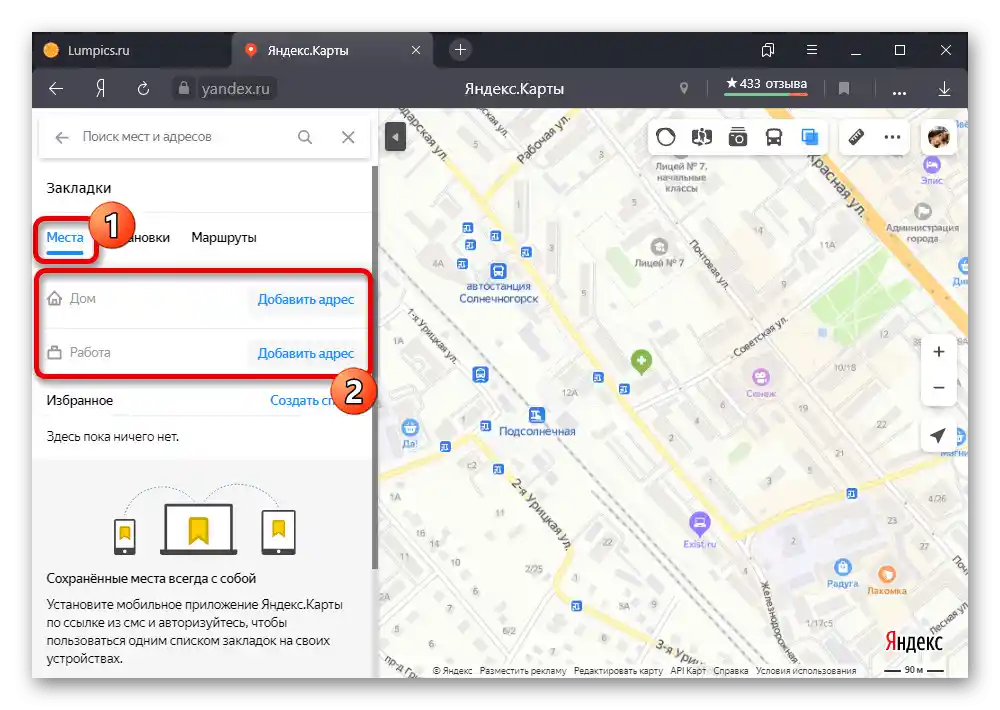Image resolution: width=1000 pixels, height=710 pixels.
Task: Click Добавить адрес for Работа
Action: point(305,353)
